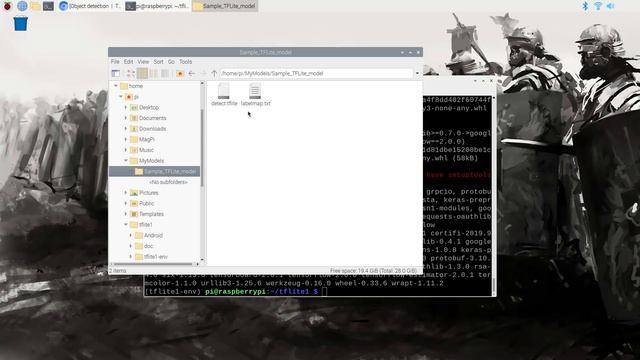This screenshot has height=360, width=640.
Task: Expand the MagPi folder node
Action: pos(126,139)
